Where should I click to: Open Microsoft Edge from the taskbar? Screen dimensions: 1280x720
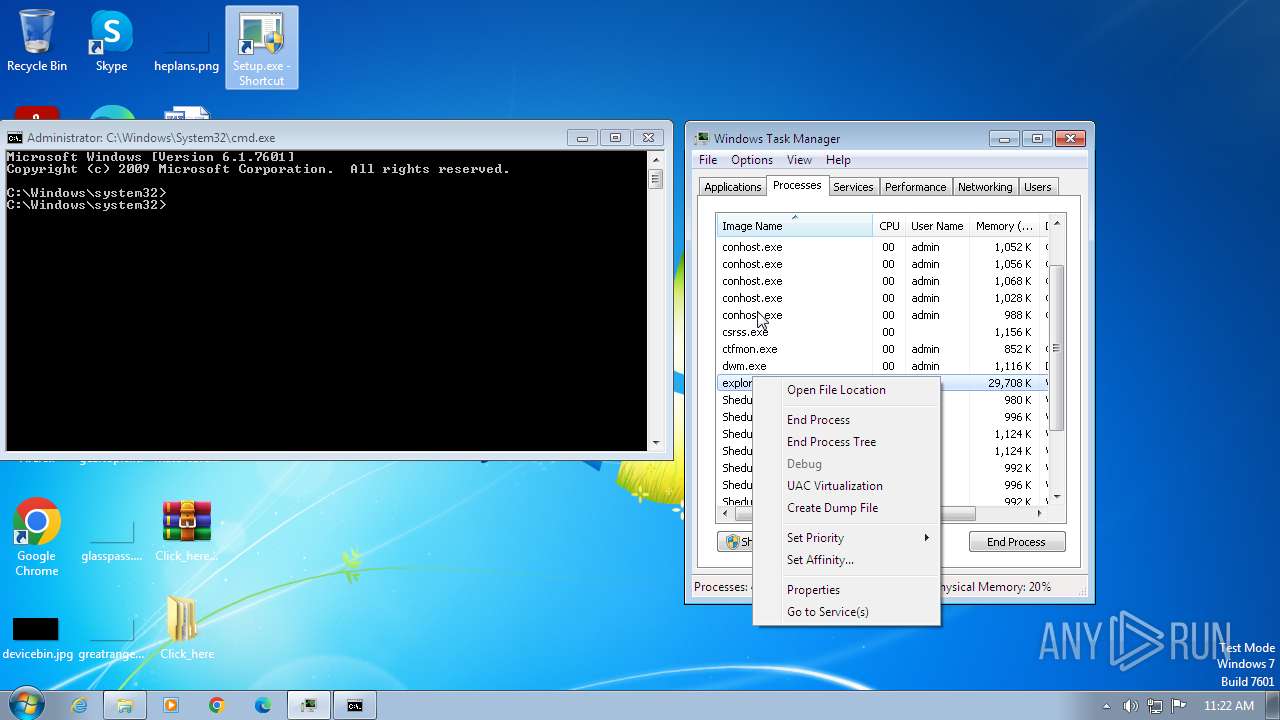263,705
